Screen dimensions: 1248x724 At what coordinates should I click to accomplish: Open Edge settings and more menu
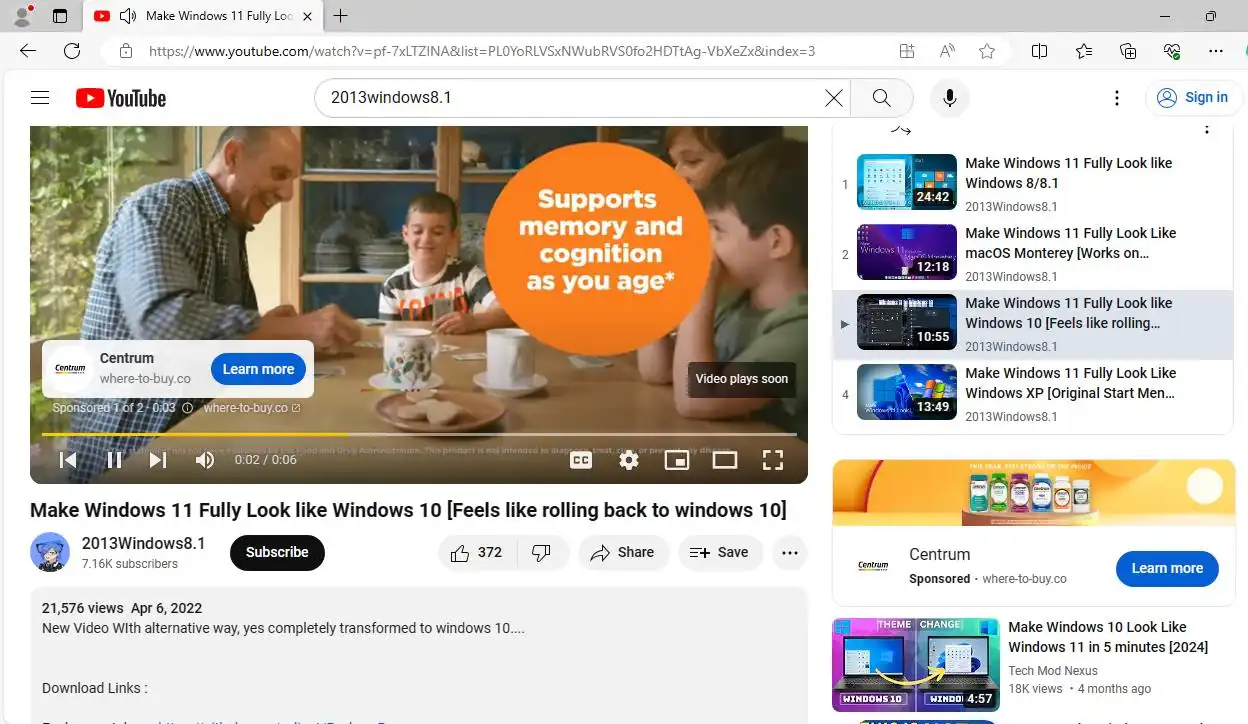[1216, 51]
